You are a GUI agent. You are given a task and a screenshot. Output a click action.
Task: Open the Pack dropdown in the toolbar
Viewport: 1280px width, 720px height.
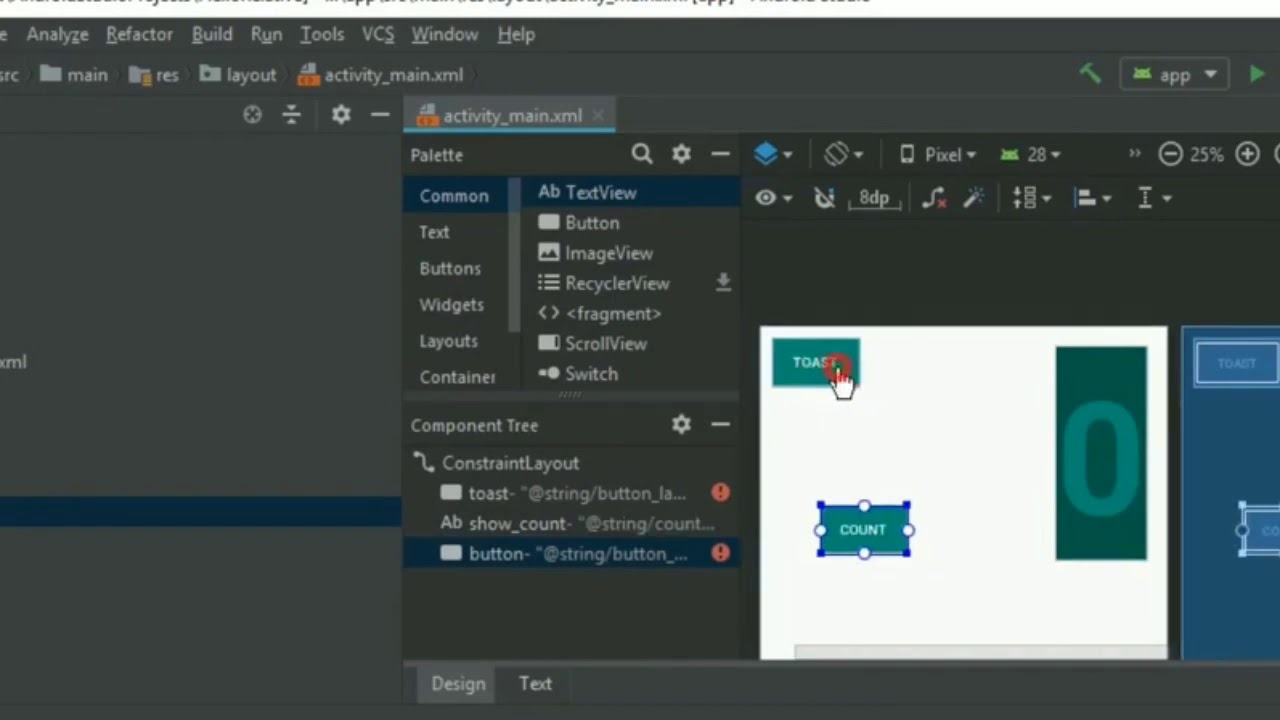[x=1031, y=198]
